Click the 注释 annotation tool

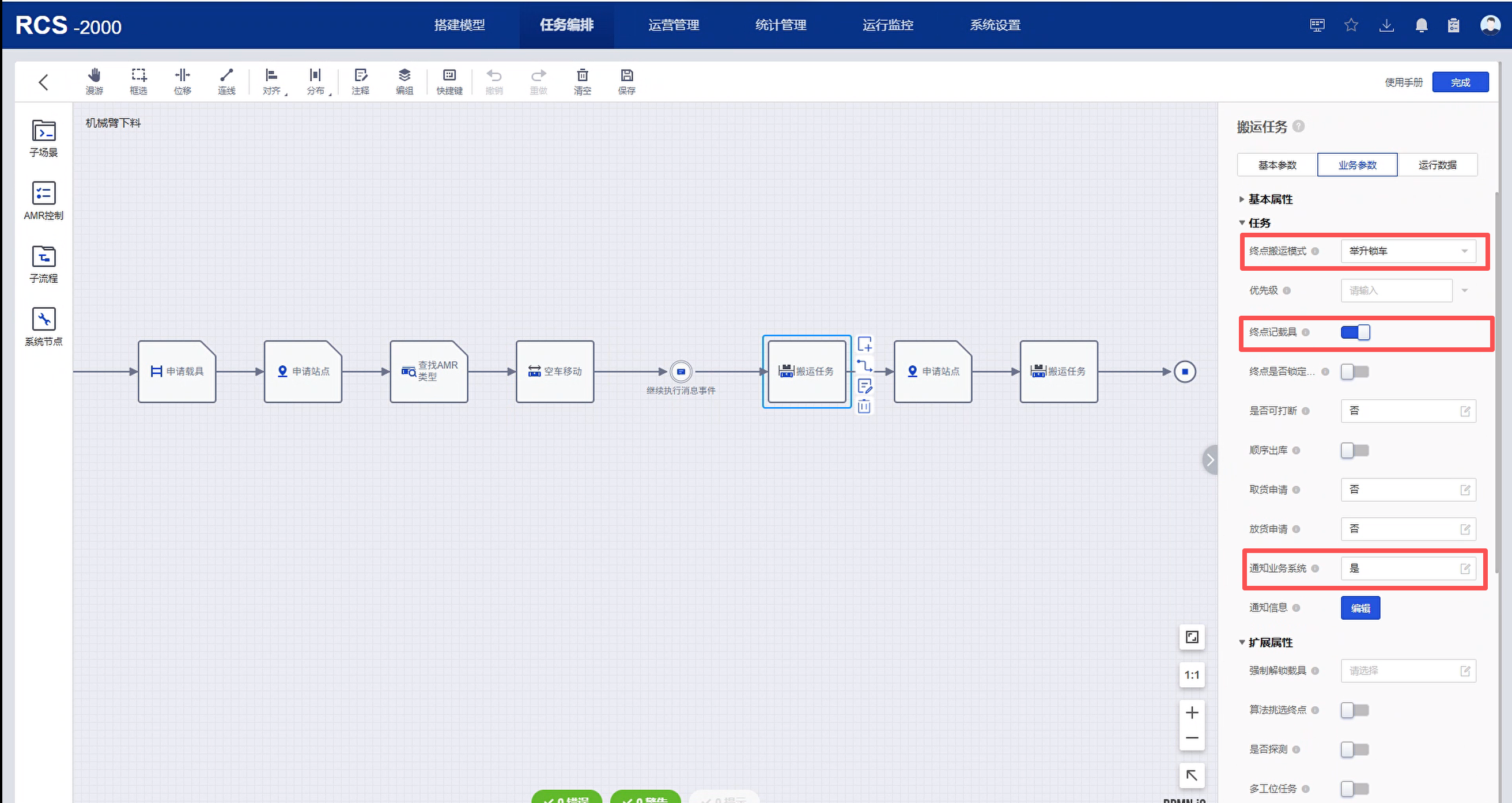(x=360, y=81)
